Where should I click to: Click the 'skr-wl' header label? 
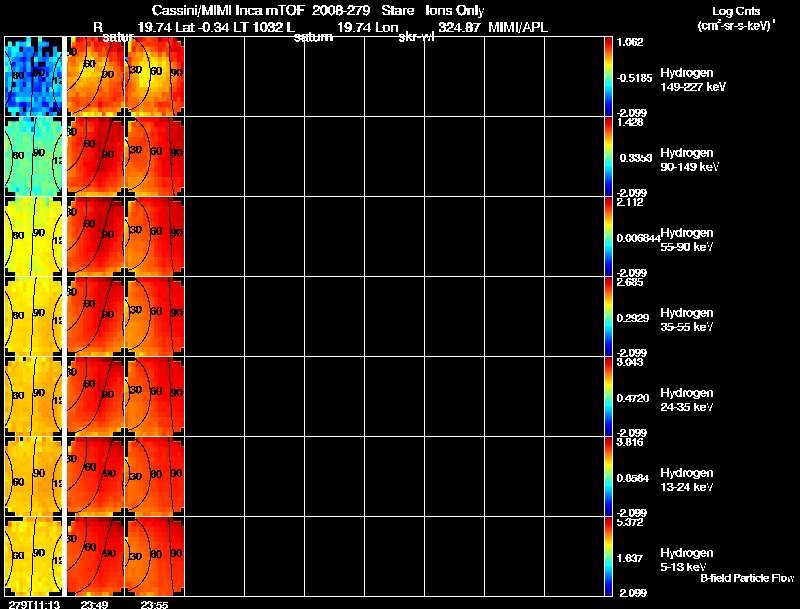click(x=416, y=37)
